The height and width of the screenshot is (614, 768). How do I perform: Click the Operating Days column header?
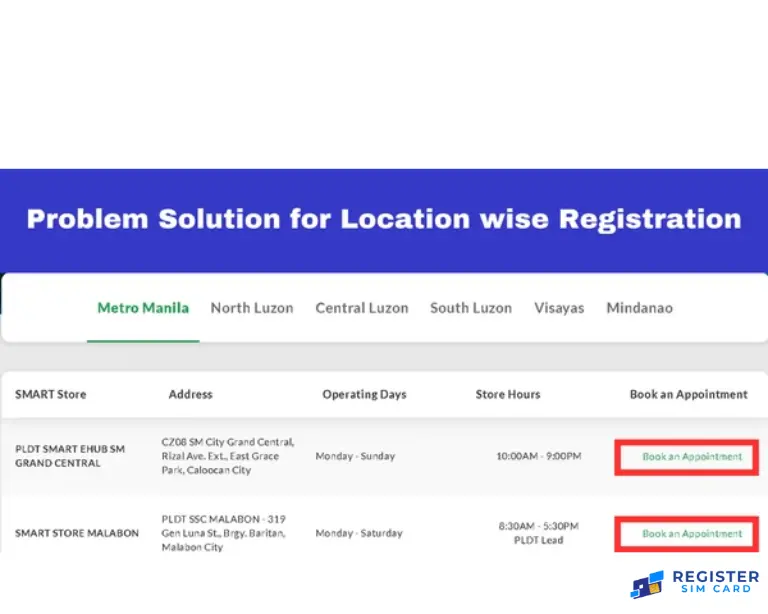click(364, 395)
